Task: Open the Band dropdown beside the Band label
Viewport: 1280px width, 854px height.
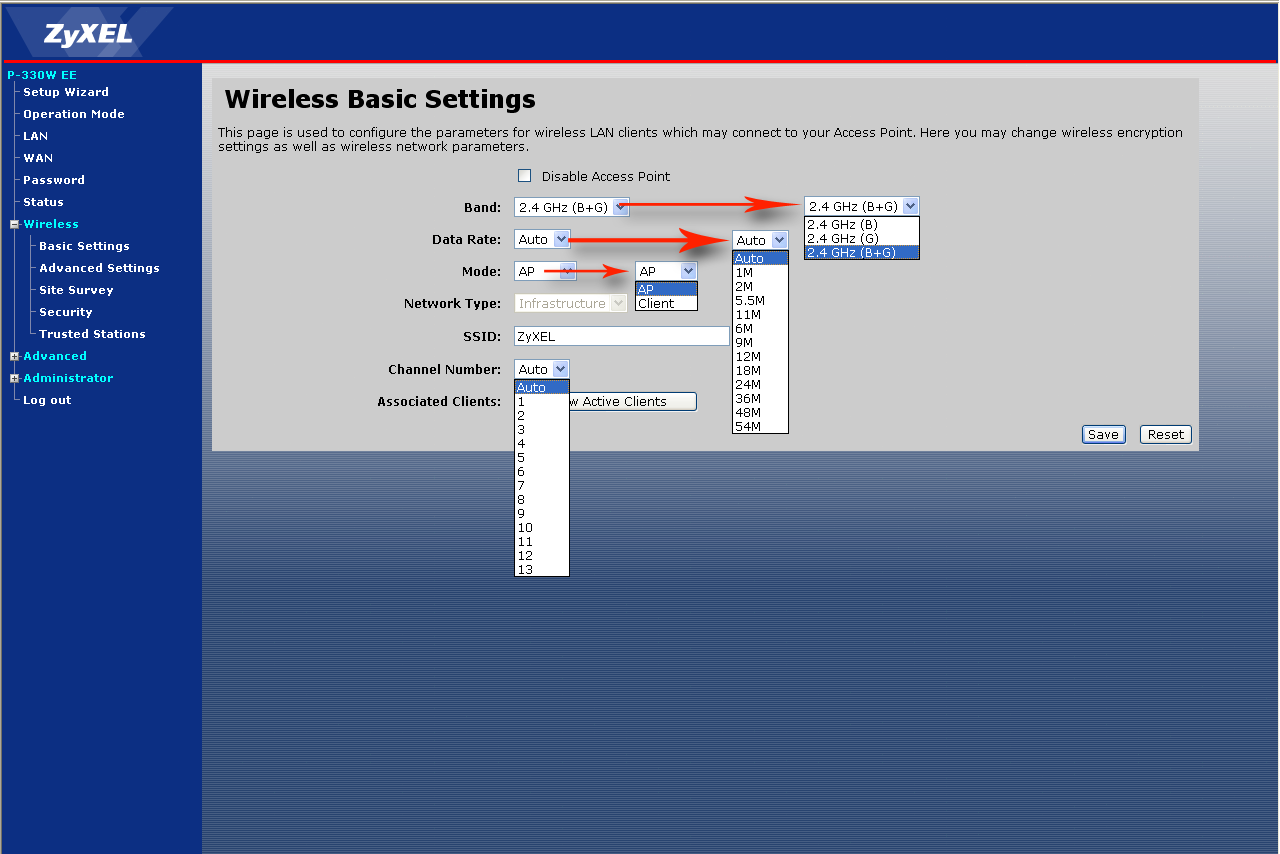Action: (x=572, y=207)
